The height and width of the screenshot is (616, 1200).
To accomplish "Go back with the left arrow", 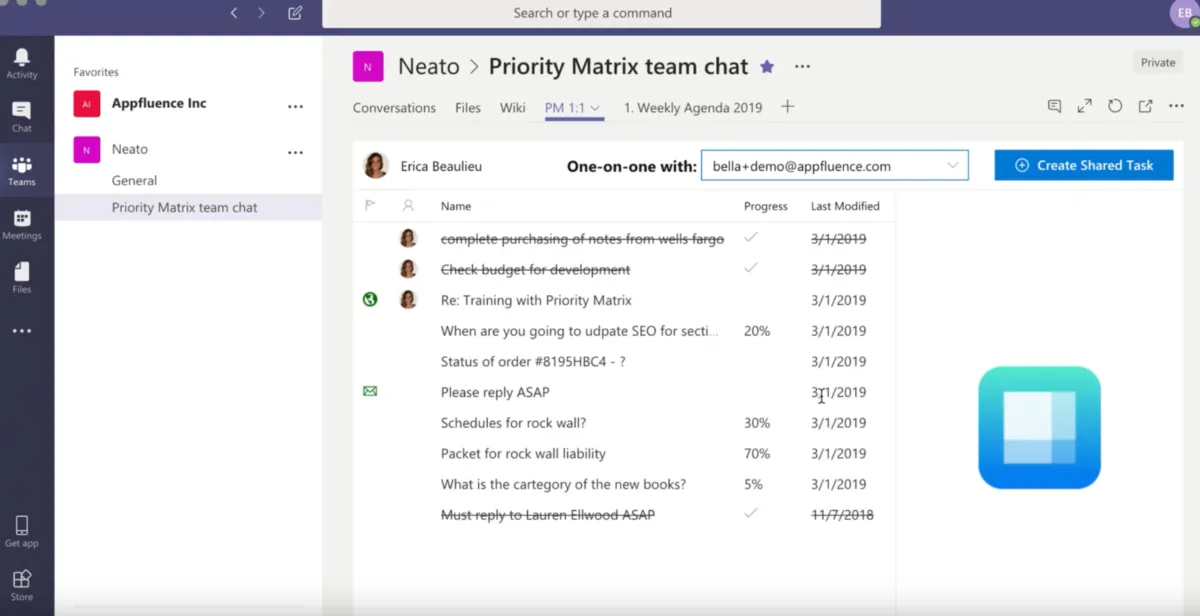I will [234, 13].
